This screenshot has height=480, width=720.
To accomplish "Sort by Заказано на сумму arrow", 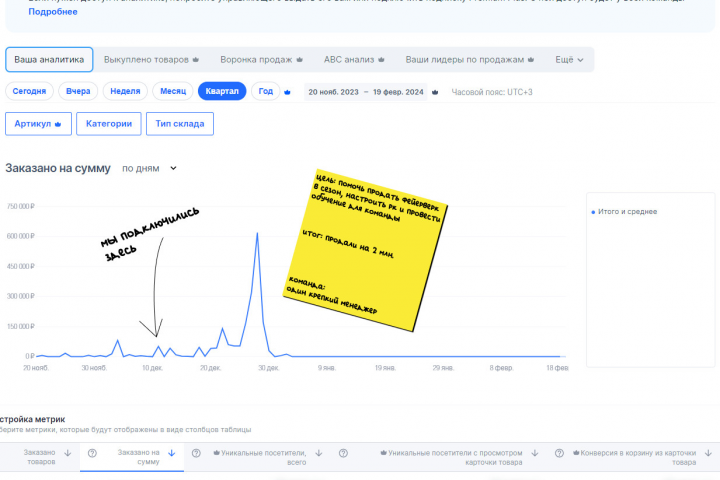I will click(x=172, y=453).
